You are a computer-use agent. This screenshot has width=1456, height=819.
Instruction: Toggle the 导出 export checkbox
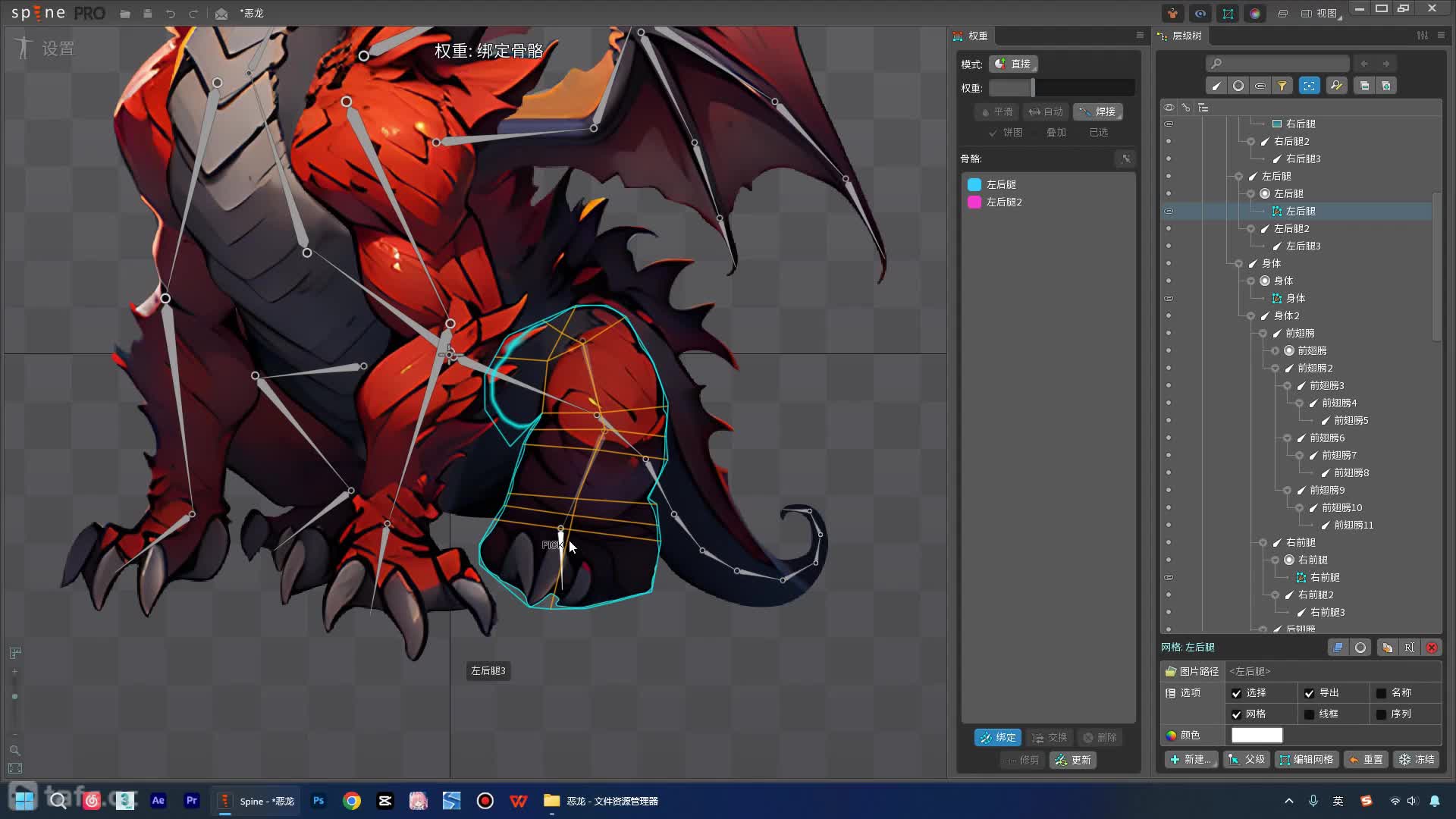click(x=1309, y=693)
